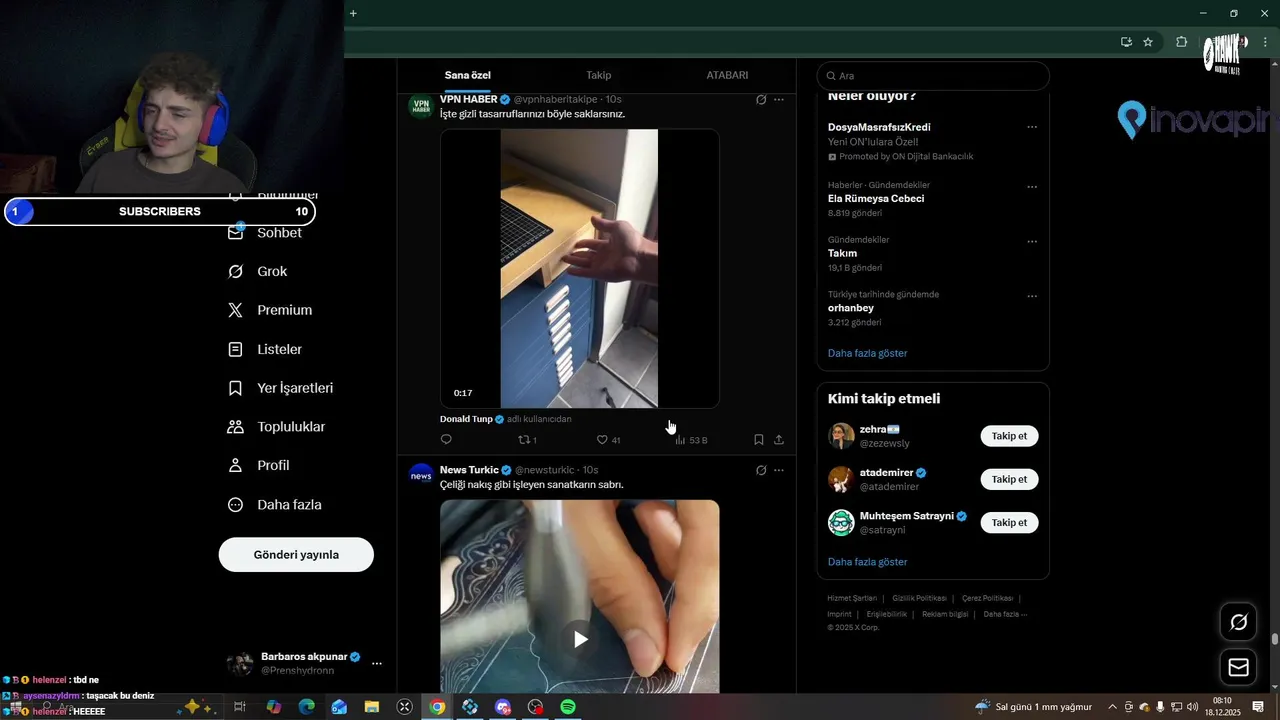The image size is (1280, 720).
Task: Bookmark this page with the star icon
Action: click(x=1148, y=42)
